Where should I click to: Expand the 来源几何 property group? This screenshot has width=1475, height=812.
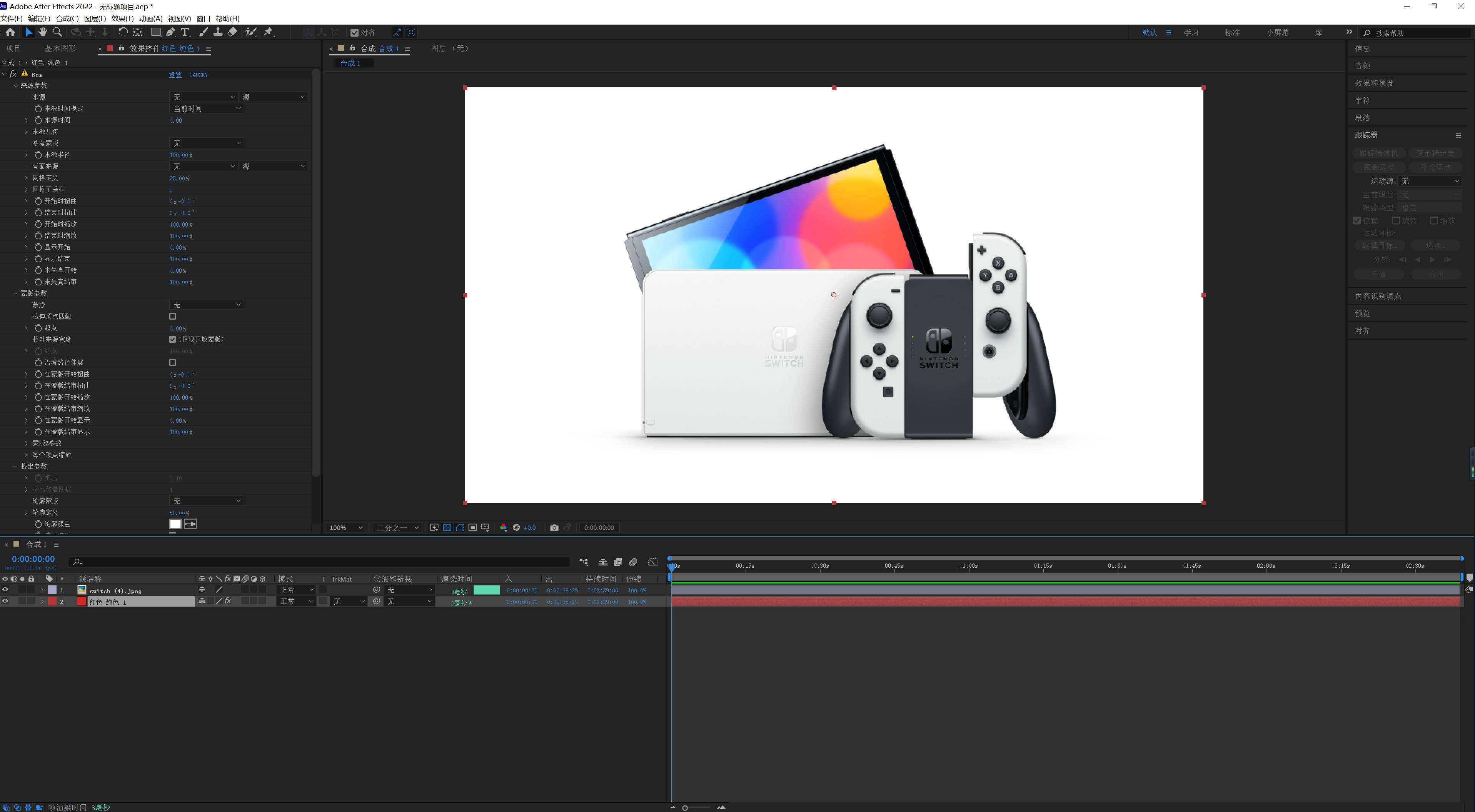click(26, 132)
